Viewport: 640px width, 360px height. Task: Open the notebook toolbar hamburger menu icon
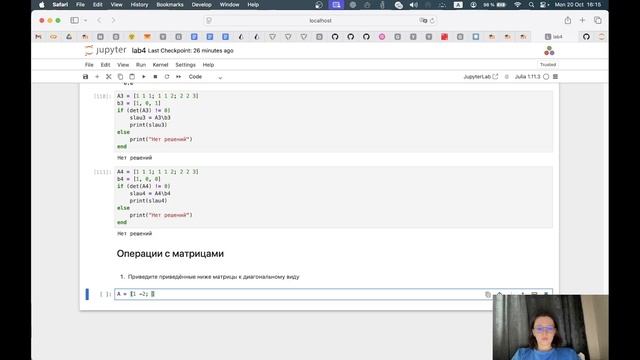click(x=556, y=77)
